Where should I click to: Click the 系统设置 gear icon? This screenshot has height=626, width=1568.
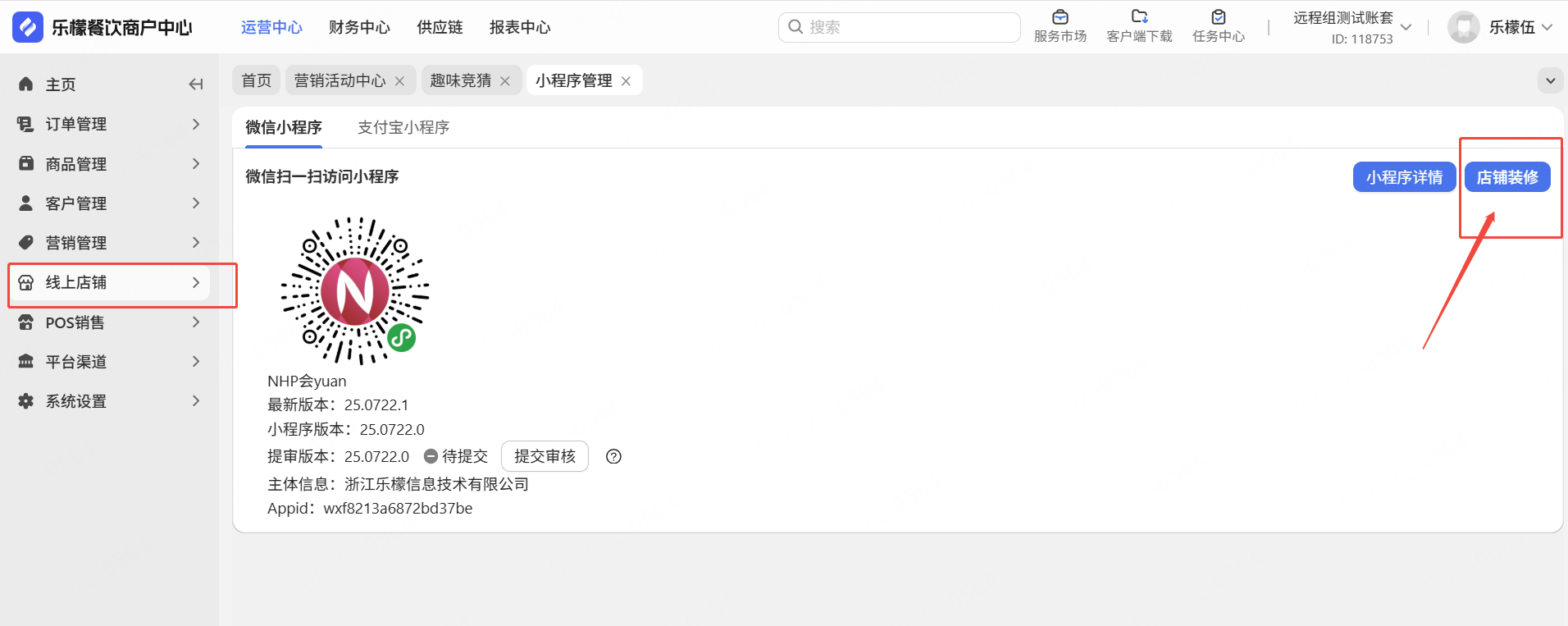click(x=26, y=400)
